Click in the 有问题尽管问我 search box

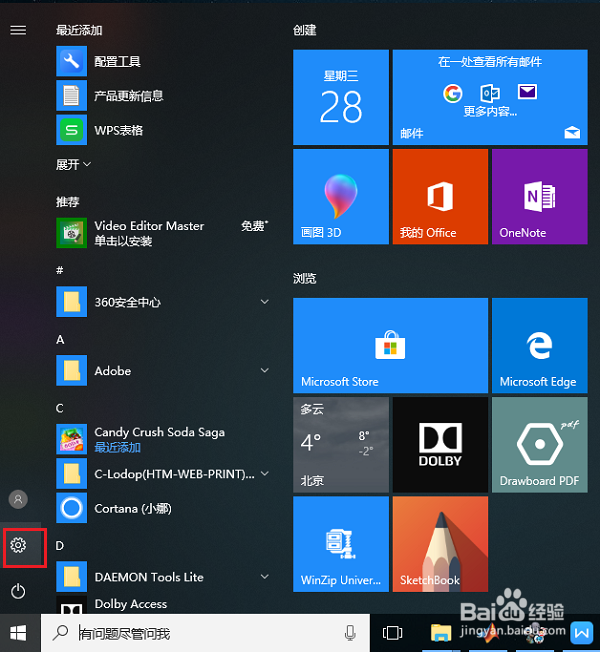click(x=205, y=633)
